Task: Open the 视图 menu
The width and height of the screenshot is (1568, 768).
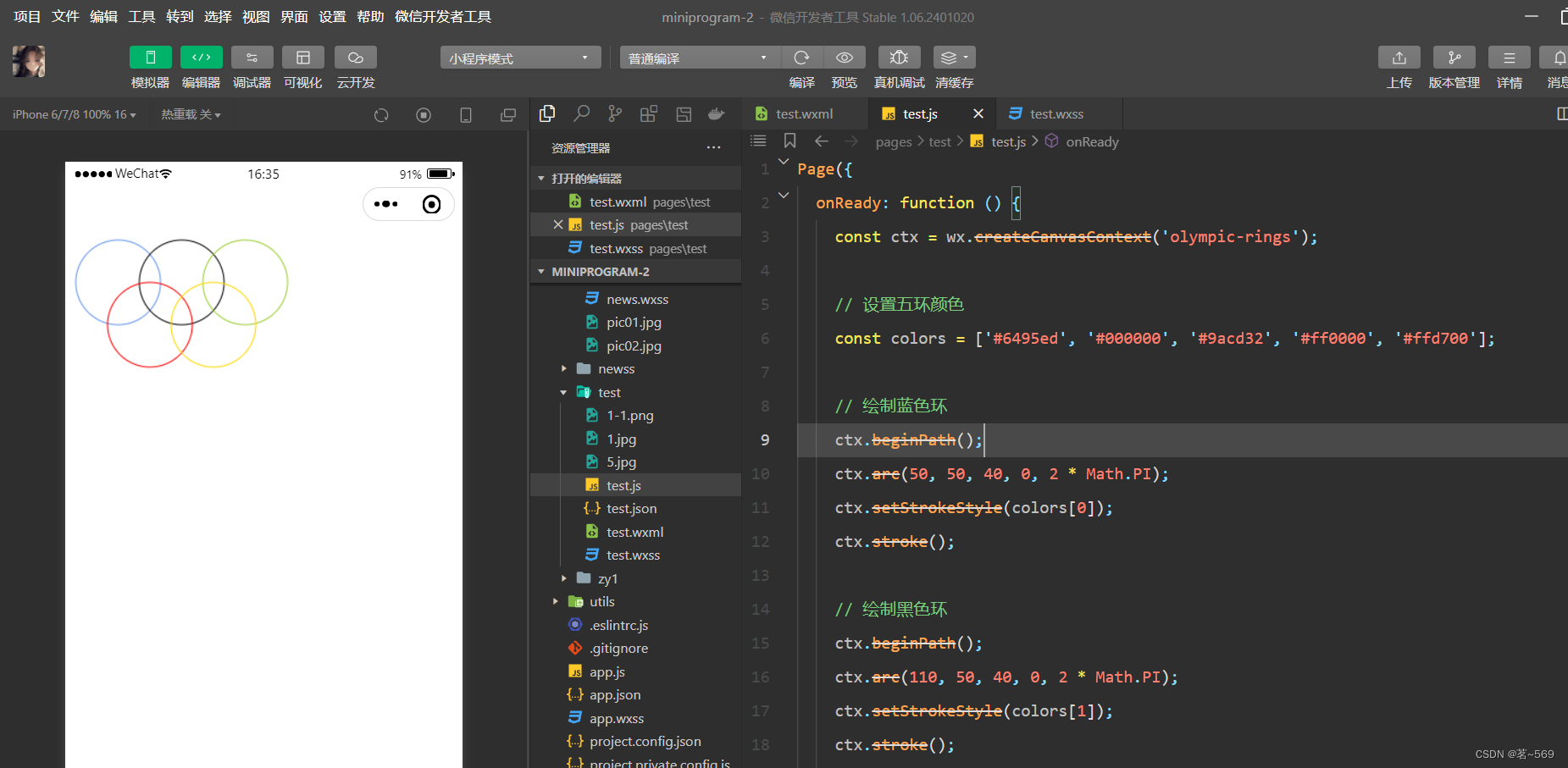Action: click(256, 17)
